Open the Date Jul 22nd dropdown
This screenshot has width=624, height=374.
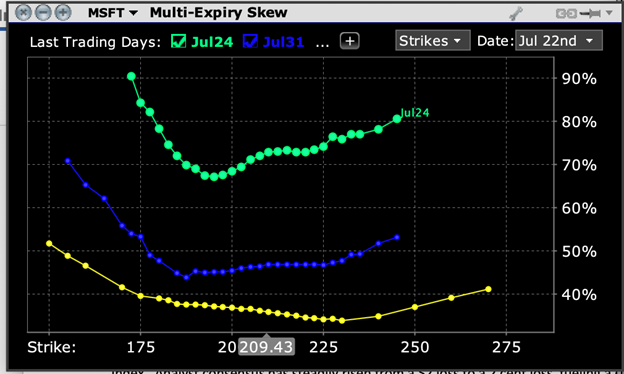559,41
